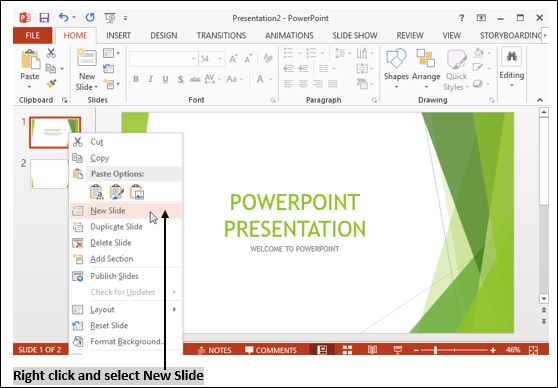
Task: Open the Editing binoculars menu
Action: click(512, 68)
